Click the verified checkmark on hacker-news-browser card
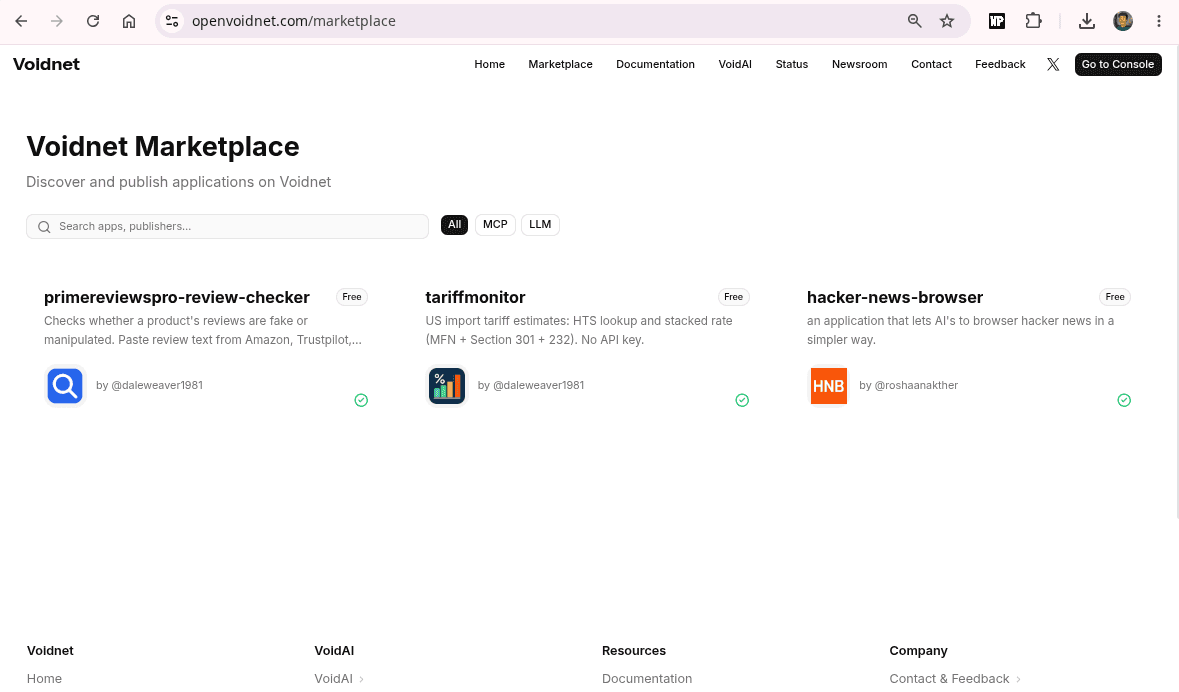 1124,400
